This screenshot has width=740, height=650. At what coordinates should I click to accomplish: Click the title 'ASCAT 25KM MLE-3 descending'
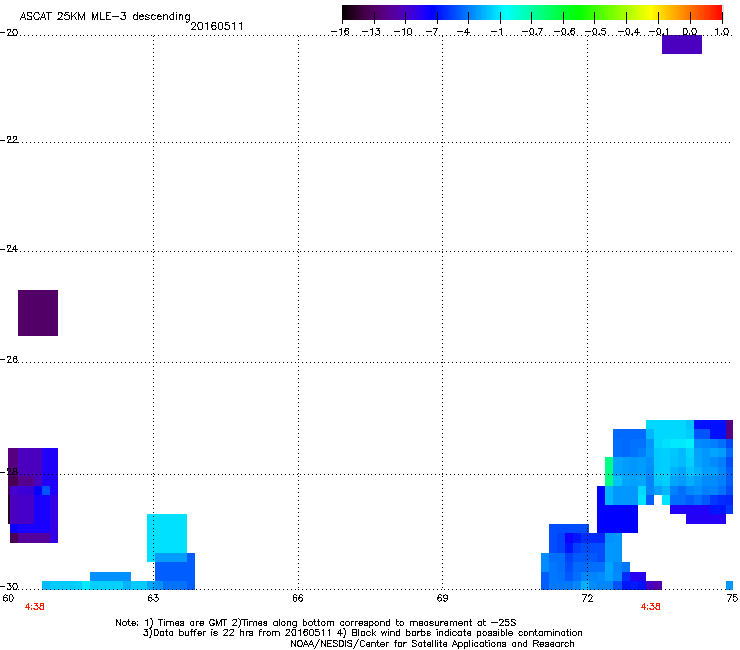point(105,17)
